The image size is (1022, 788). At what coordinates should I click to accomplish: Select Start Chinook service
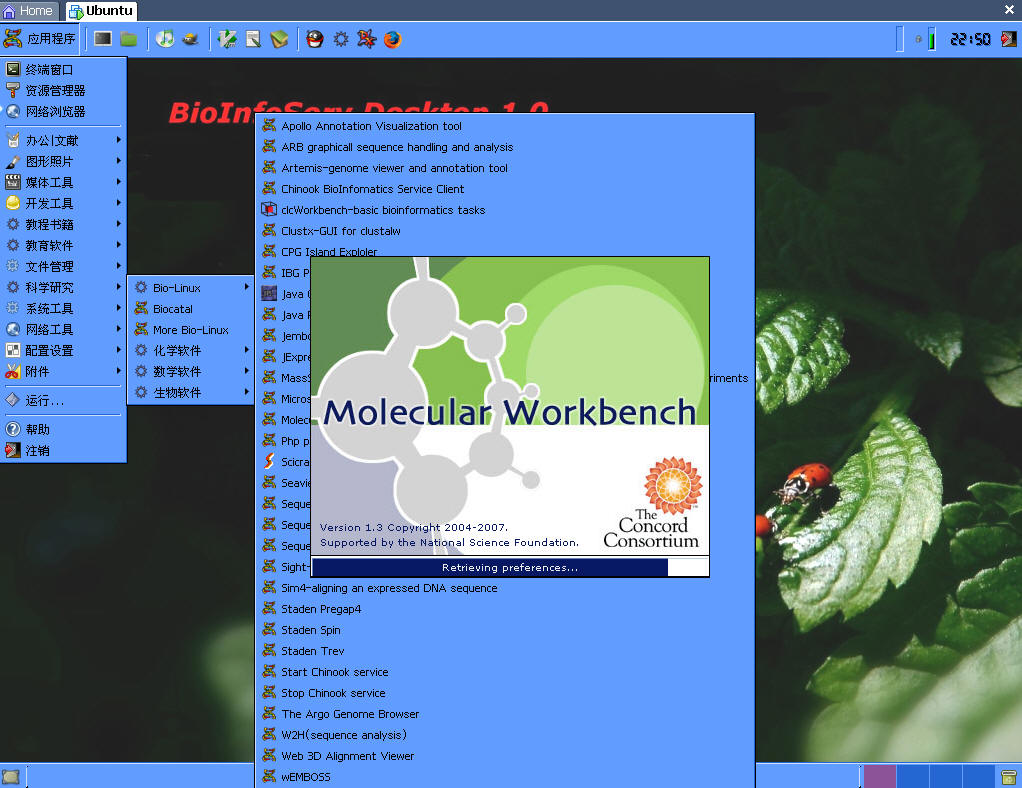pos(505,672)
